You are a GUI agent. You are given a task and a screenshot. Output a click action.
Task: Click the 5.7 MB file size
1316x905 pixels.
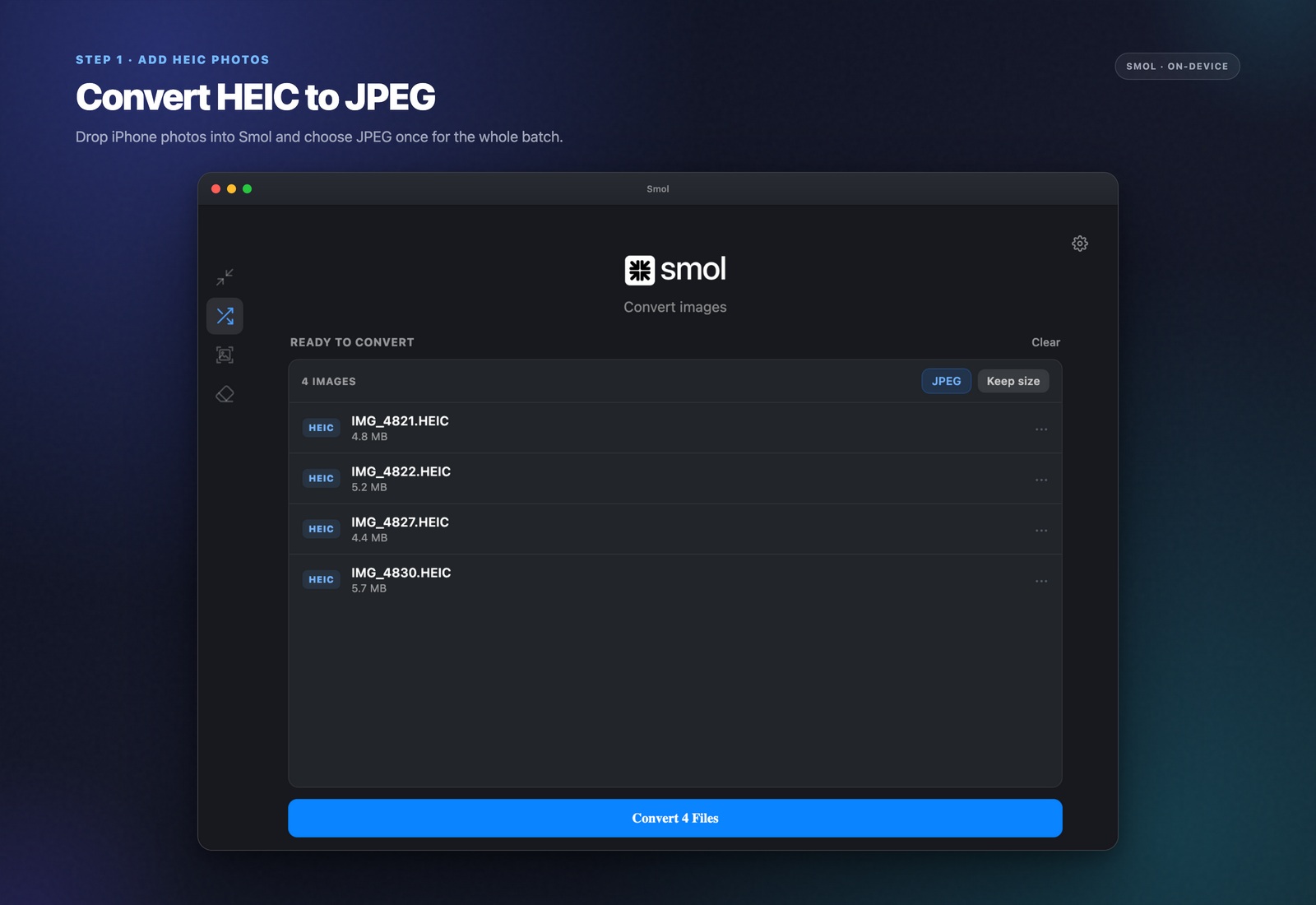368,588
